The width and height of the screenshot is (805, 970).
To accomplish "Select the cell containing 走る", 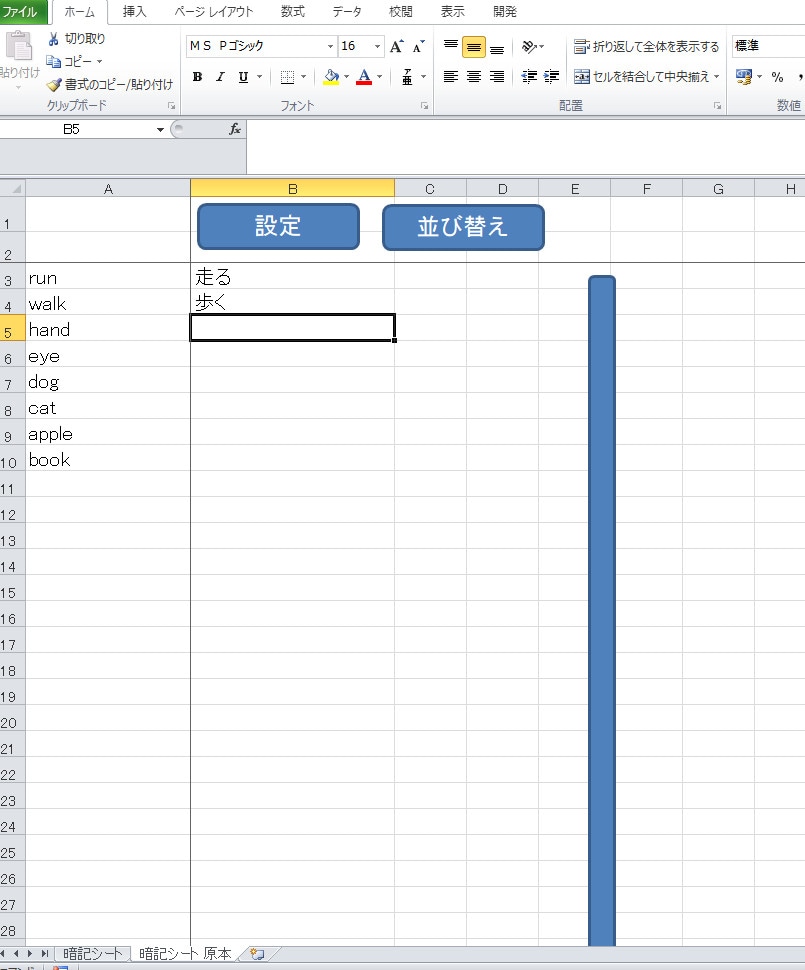I will point(293,276).
